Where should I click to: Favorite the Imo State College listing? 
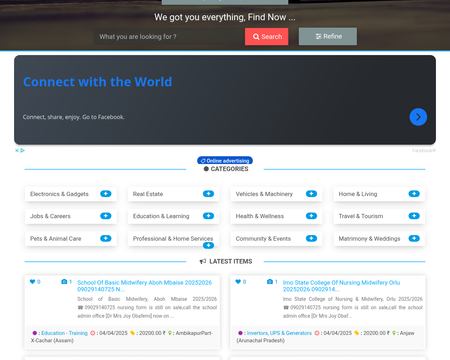[x=238, y=282]
